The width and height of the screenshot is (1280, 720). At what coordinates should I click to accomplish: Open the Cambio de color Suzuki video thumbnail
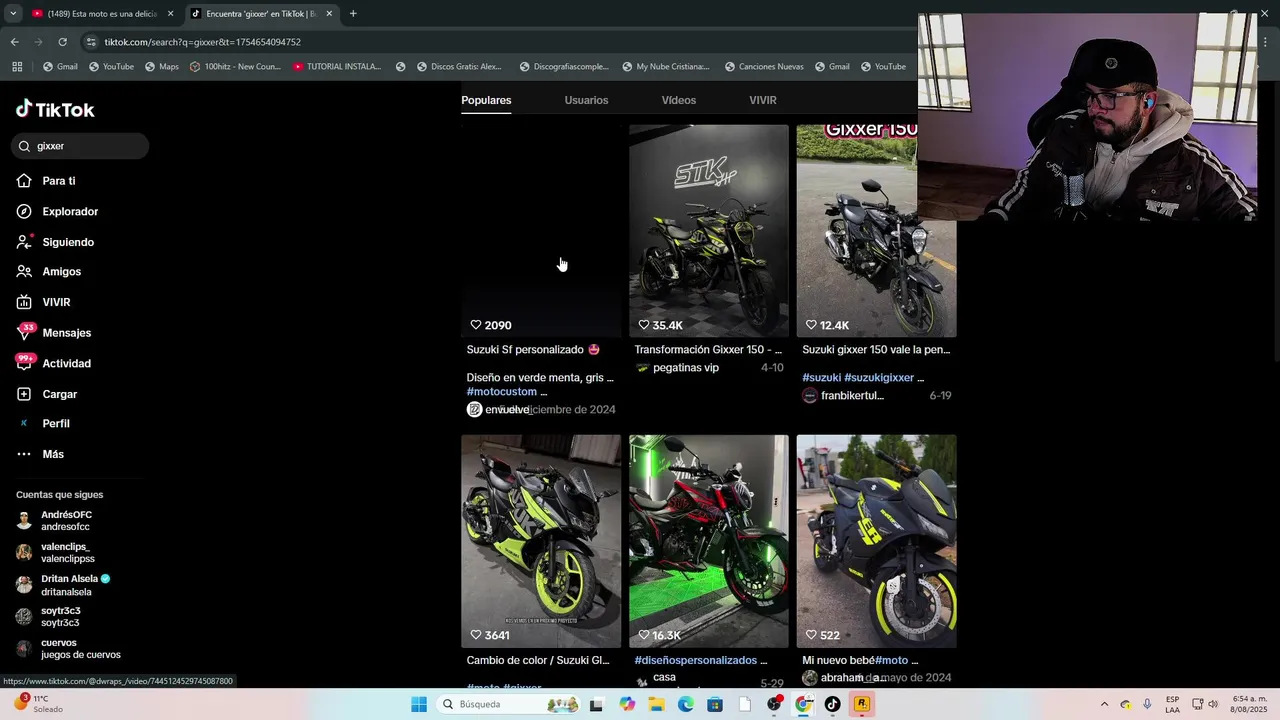tap(541, 541)
